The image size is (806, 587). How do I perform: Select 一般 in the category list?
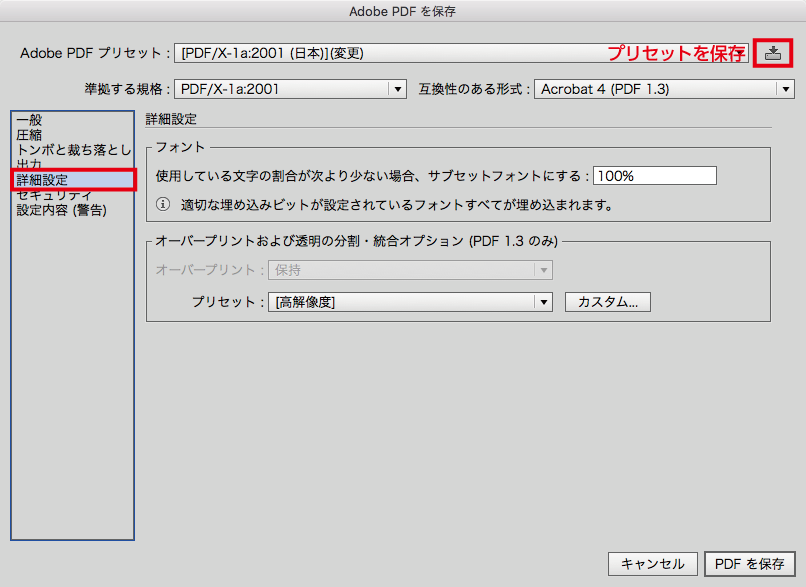coord(29,120)
